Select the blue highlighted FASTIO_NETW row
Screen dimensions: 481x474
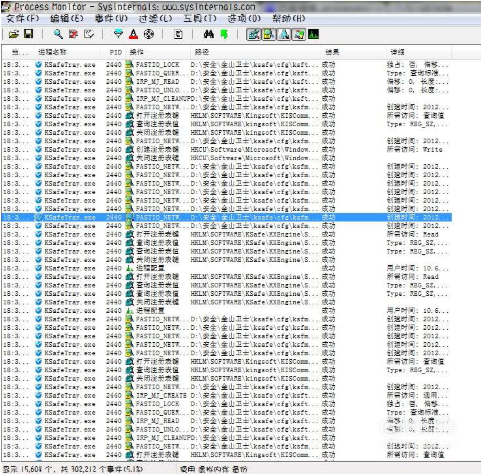(x=227, y=217)
